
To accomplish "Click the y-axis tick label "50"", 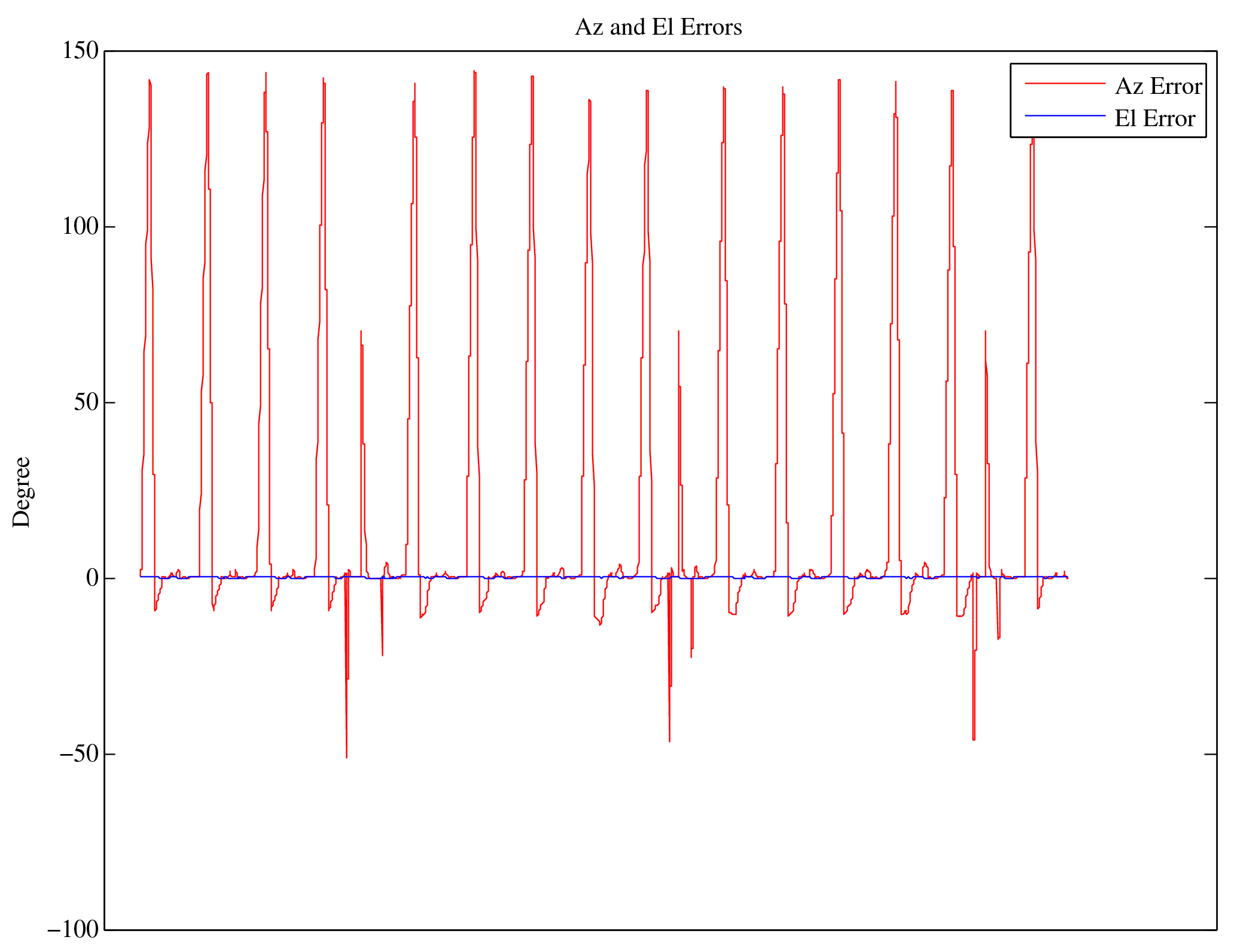I will [x=86, y=402].
